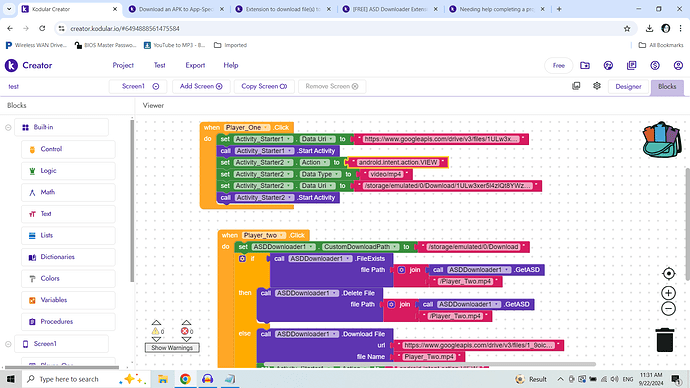Click the blocks panel horizontal scrollbar
690x388 pixels.
(62, 367)
